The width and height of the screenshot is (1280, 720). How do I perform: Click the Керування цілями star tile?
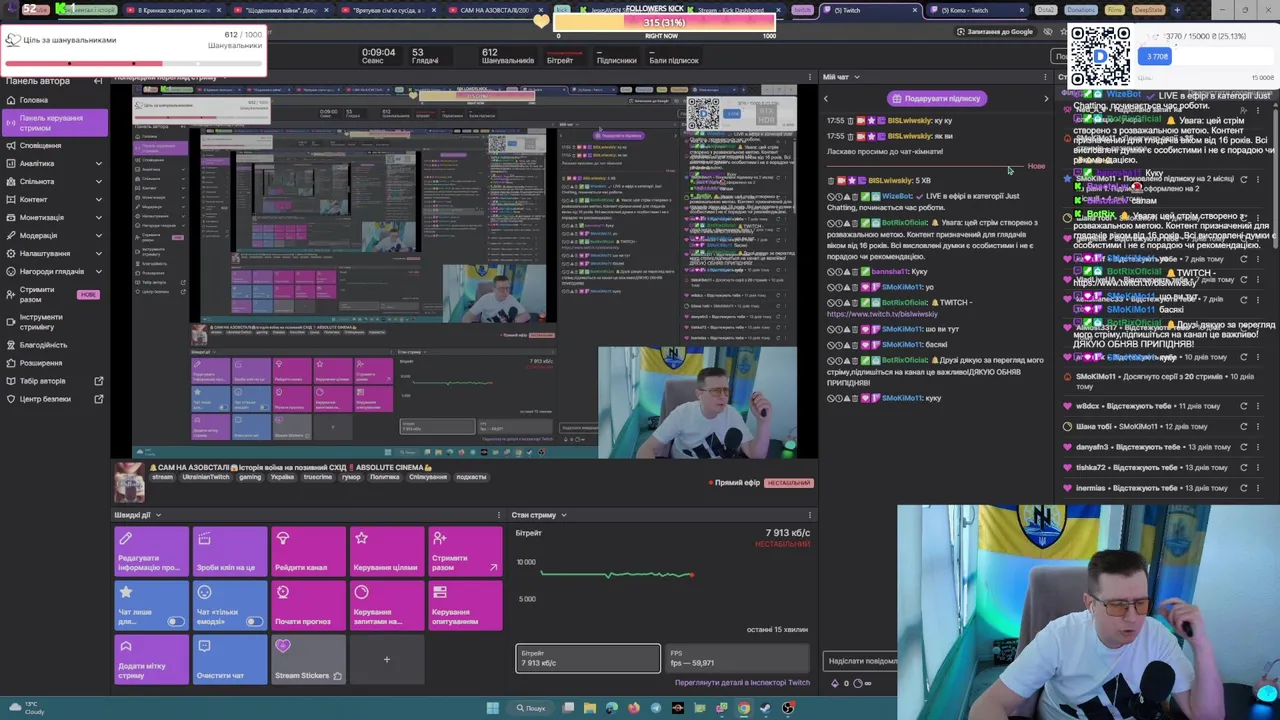coord(387,552)
